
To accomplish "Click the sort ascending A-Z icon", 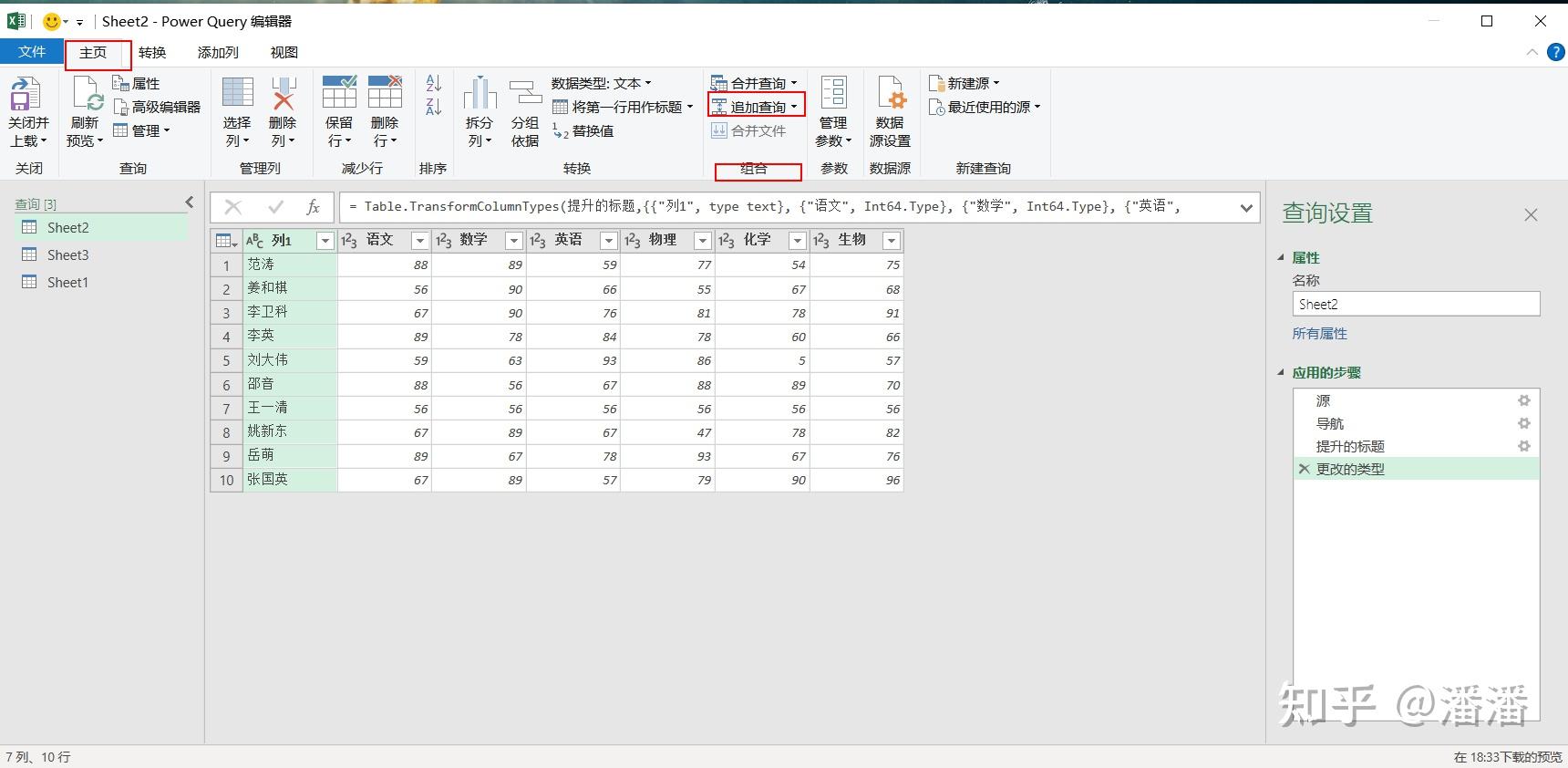I will [434, 83].
